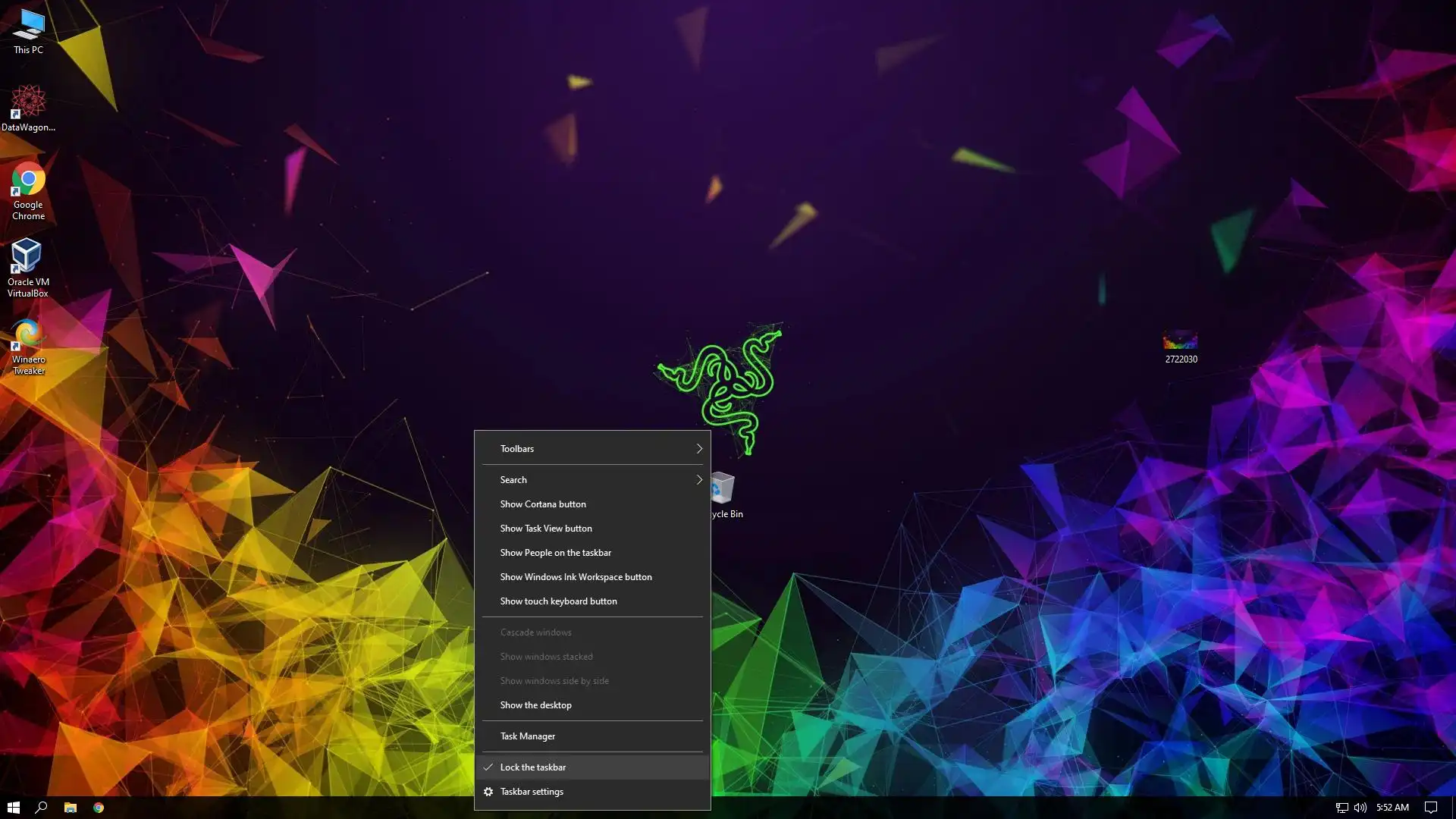Click the volume speaker tray icon

(1360, 807)
